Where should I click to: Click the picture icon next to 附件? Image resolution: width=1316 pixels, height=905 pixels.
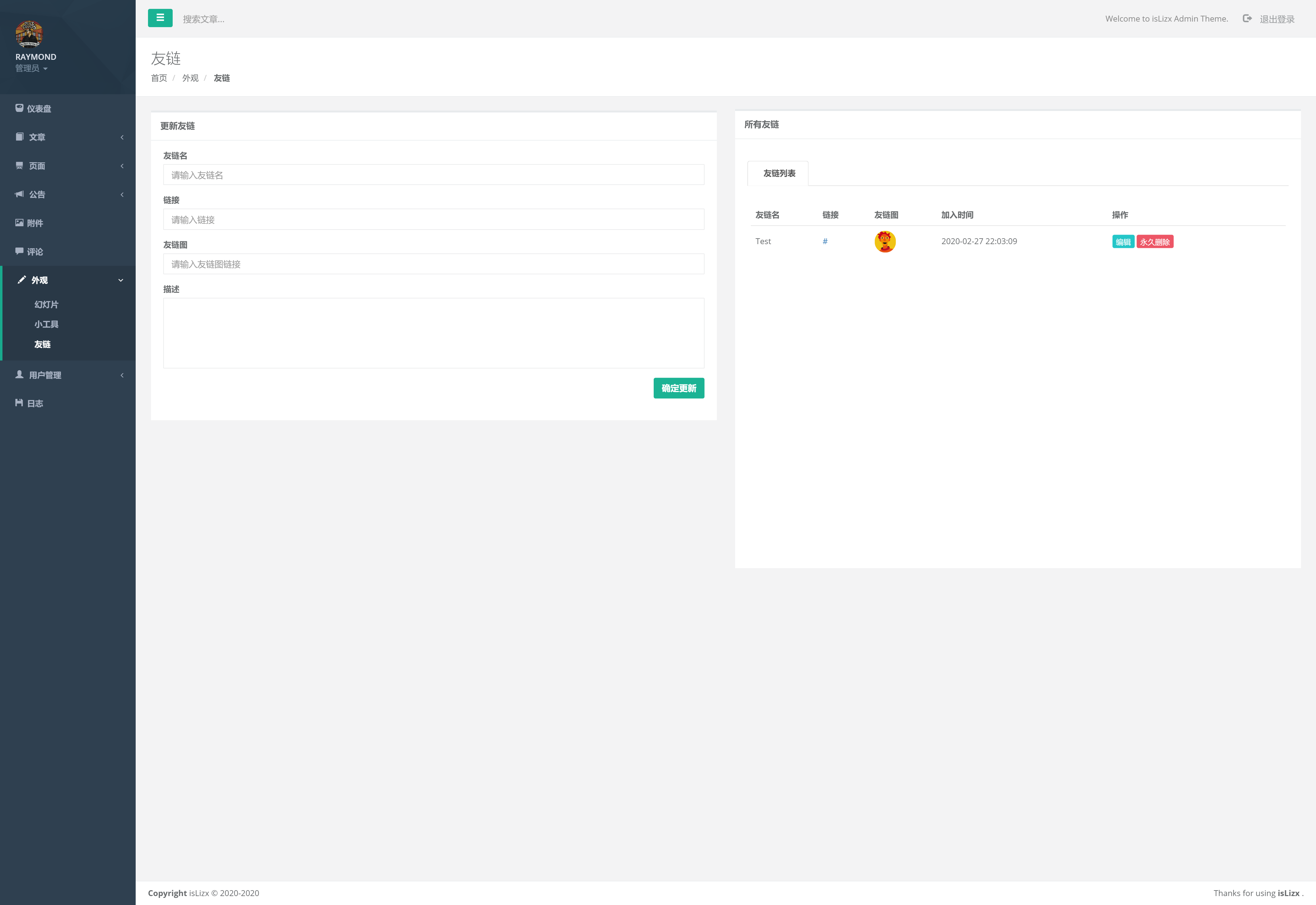pyautogui.click(x=19, y=223)
